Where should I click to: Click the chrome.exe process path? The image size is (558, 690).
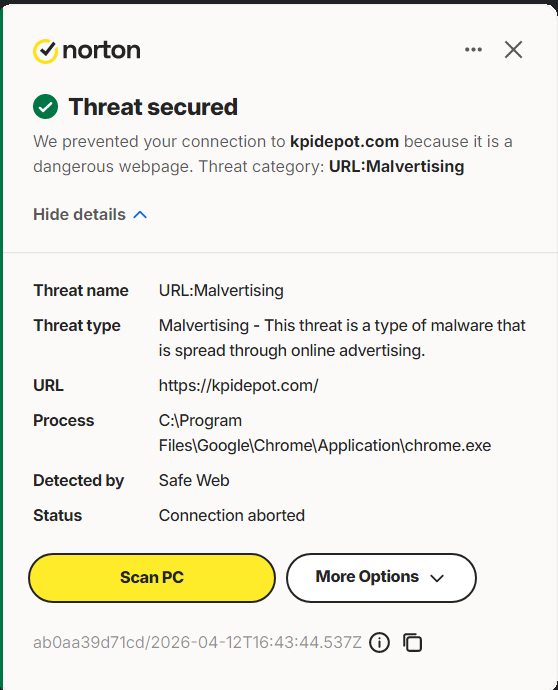[x=325, y=433]
